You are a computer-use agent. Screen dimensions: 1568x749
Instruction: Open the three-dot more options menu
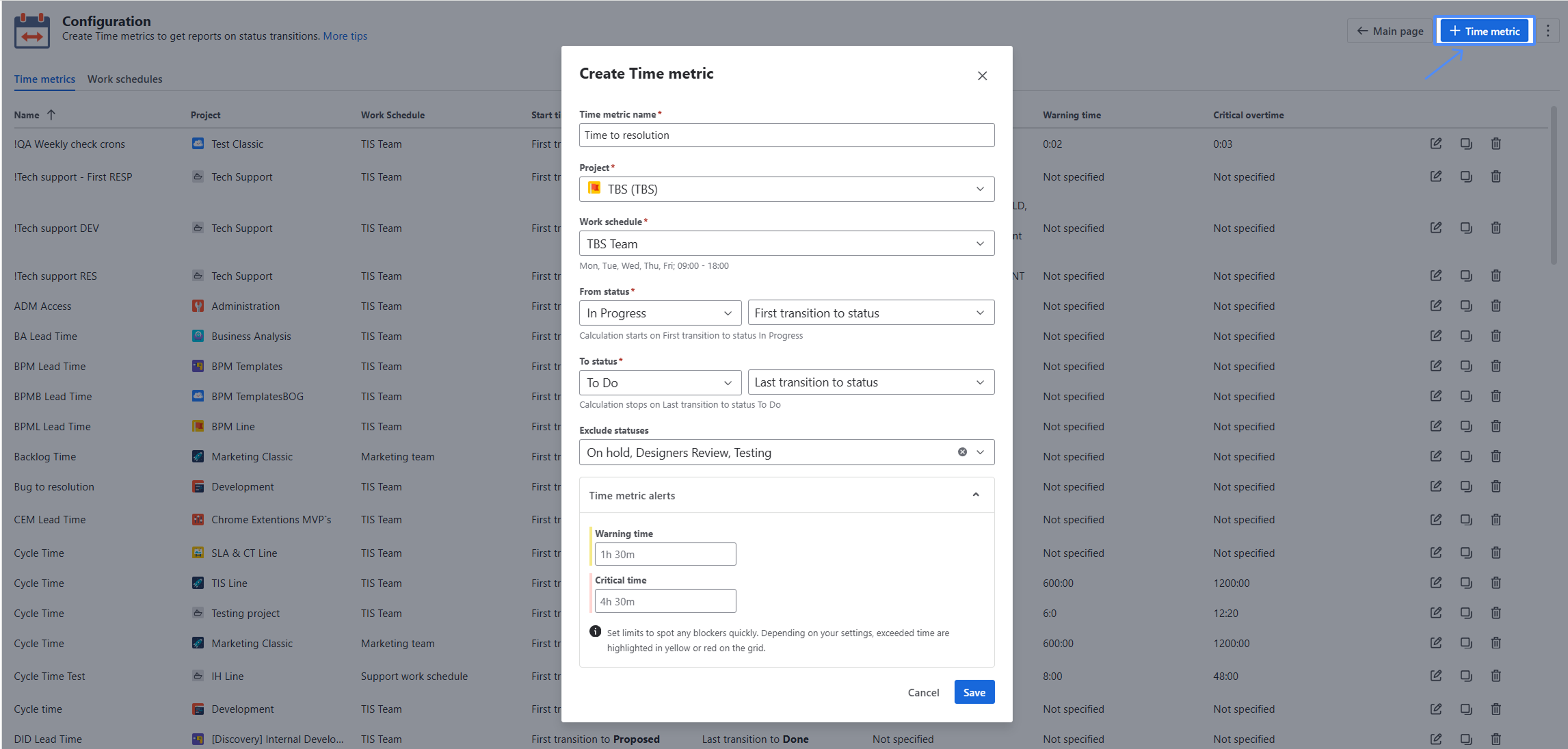pos(1548,31)
